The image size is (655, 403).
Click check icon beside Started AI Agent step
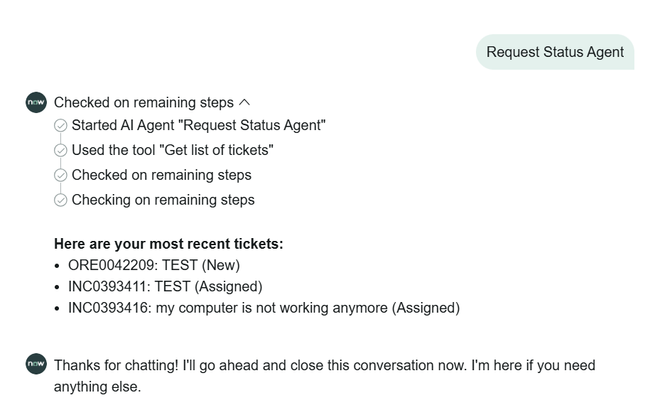(60, 126)
